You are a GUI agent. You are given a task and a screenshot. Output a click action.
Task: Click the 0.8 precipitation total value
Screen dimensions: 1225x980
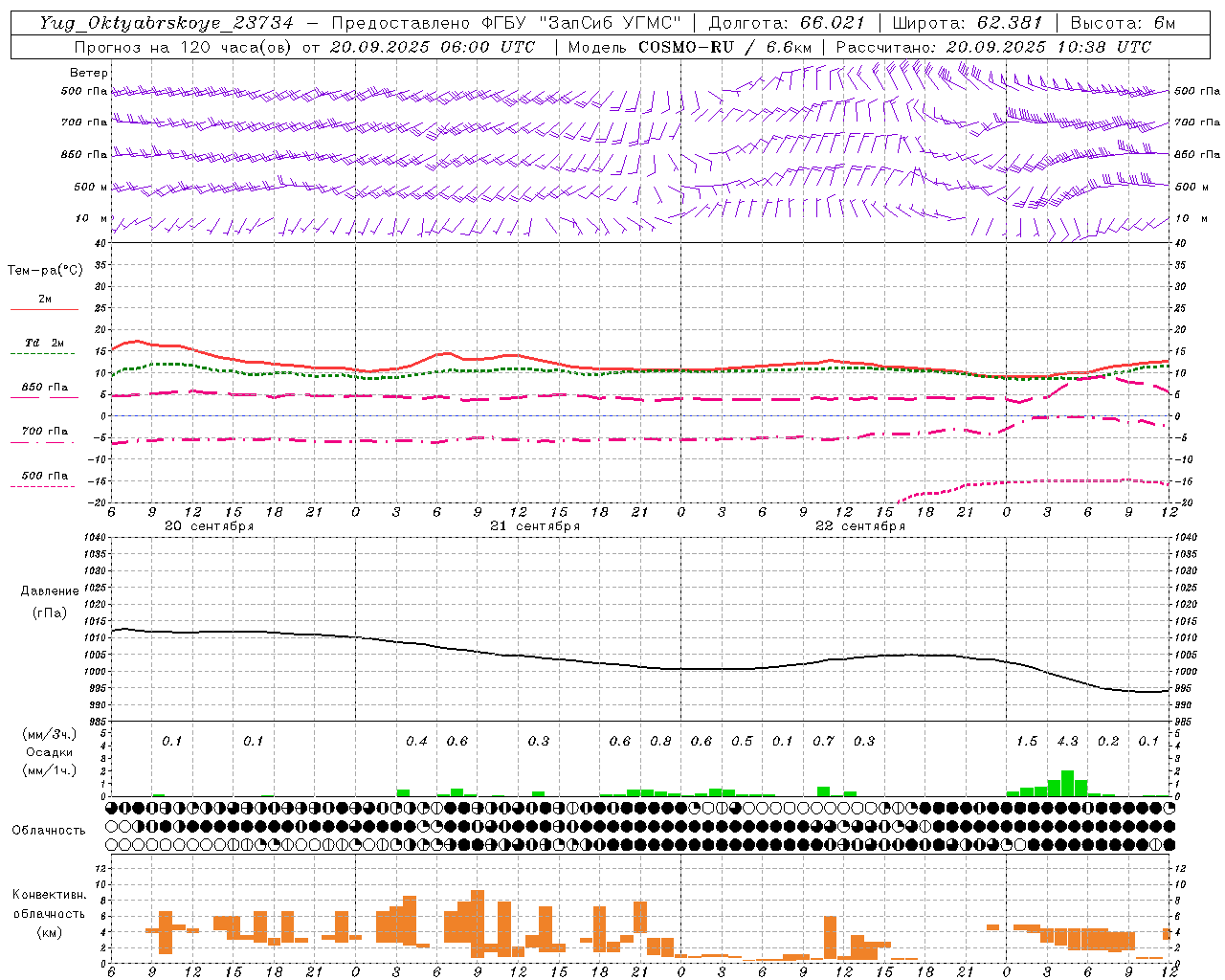coord(660,742)
